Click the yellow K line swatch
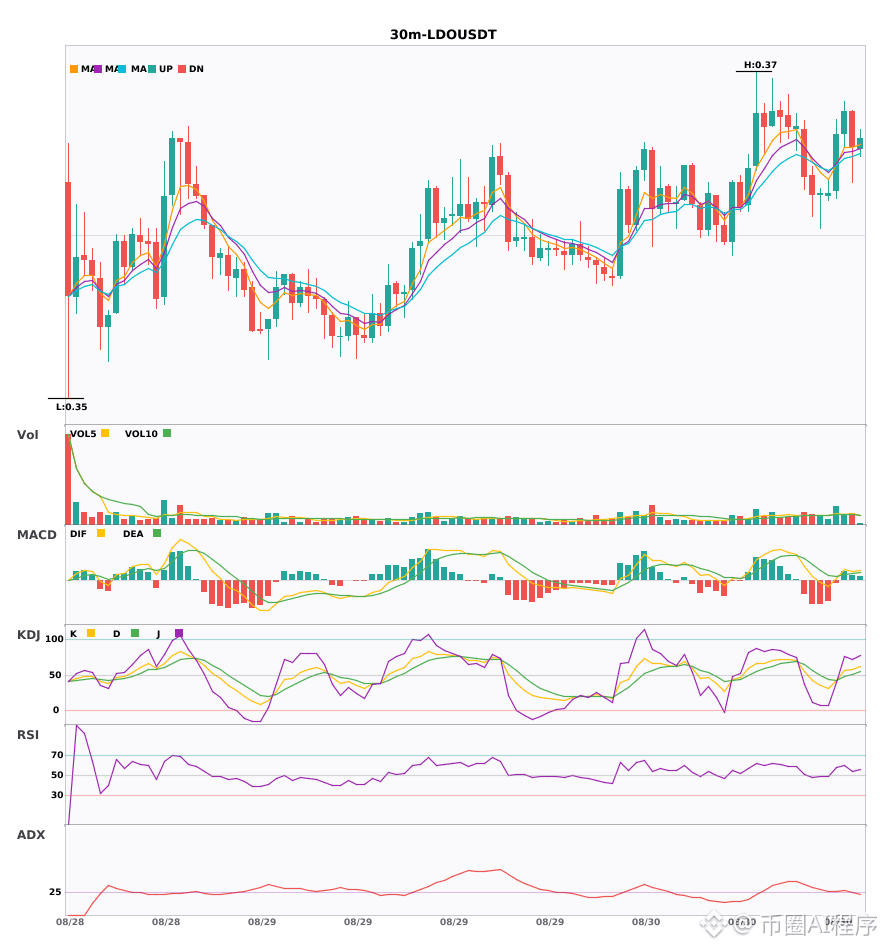 coord(91,633)
